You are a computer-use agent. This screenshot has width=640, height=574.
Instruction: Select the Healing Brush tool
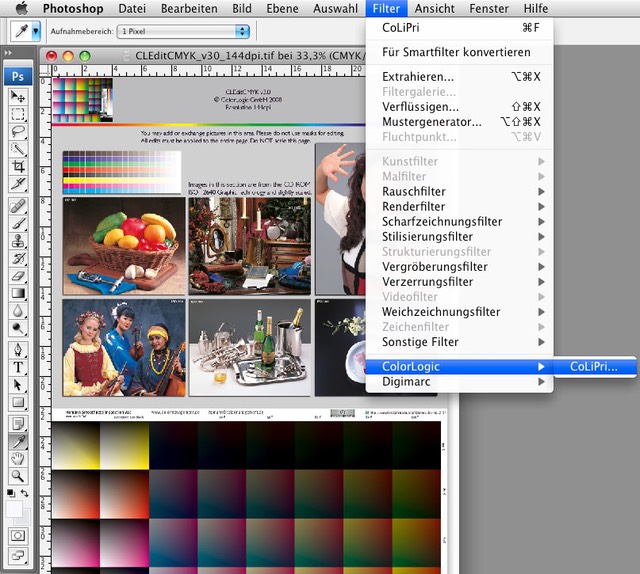pyautogui.click(x=18, y=206)
